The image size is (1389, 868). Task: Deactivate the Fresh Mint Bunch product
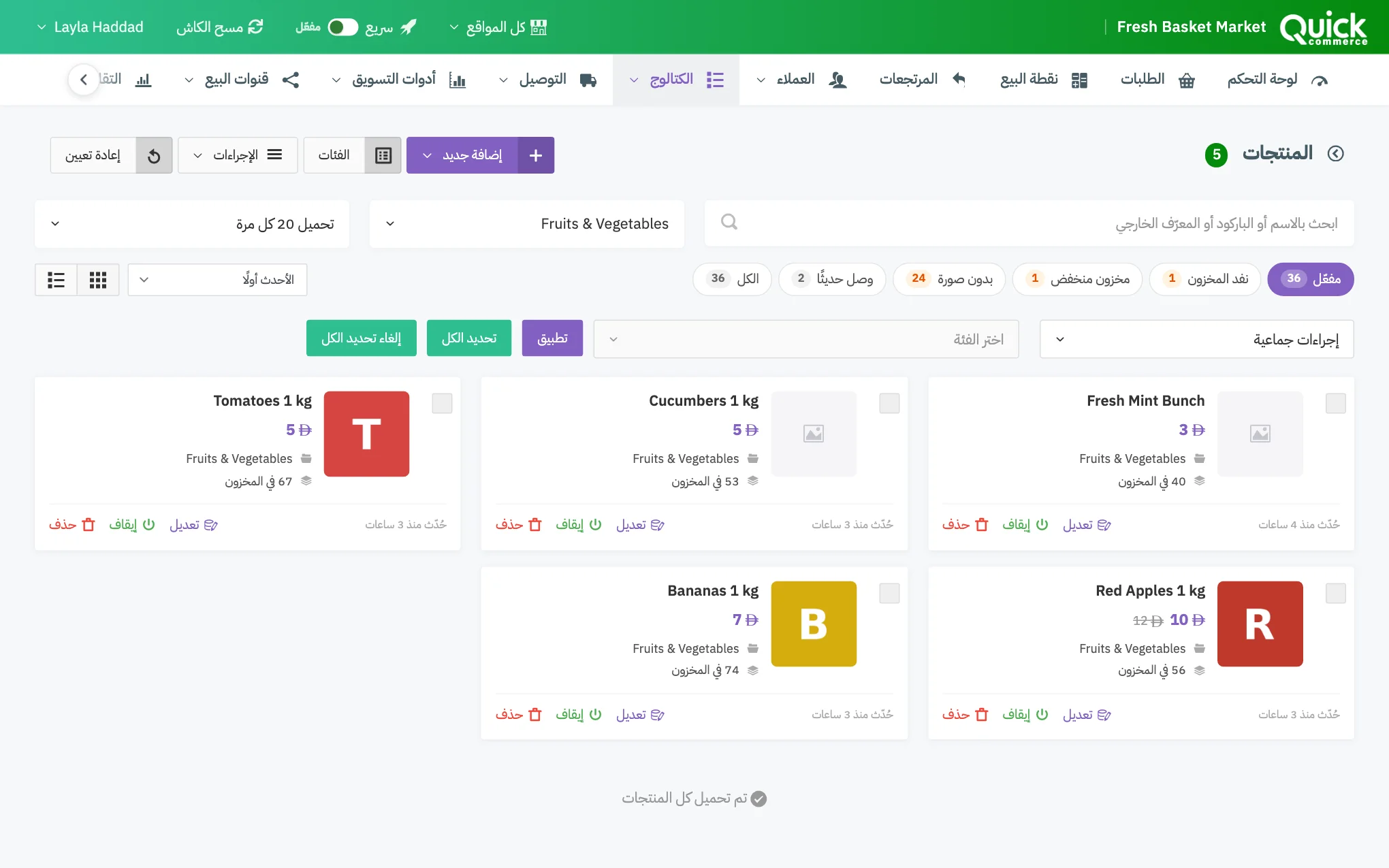click(1025, 524)
